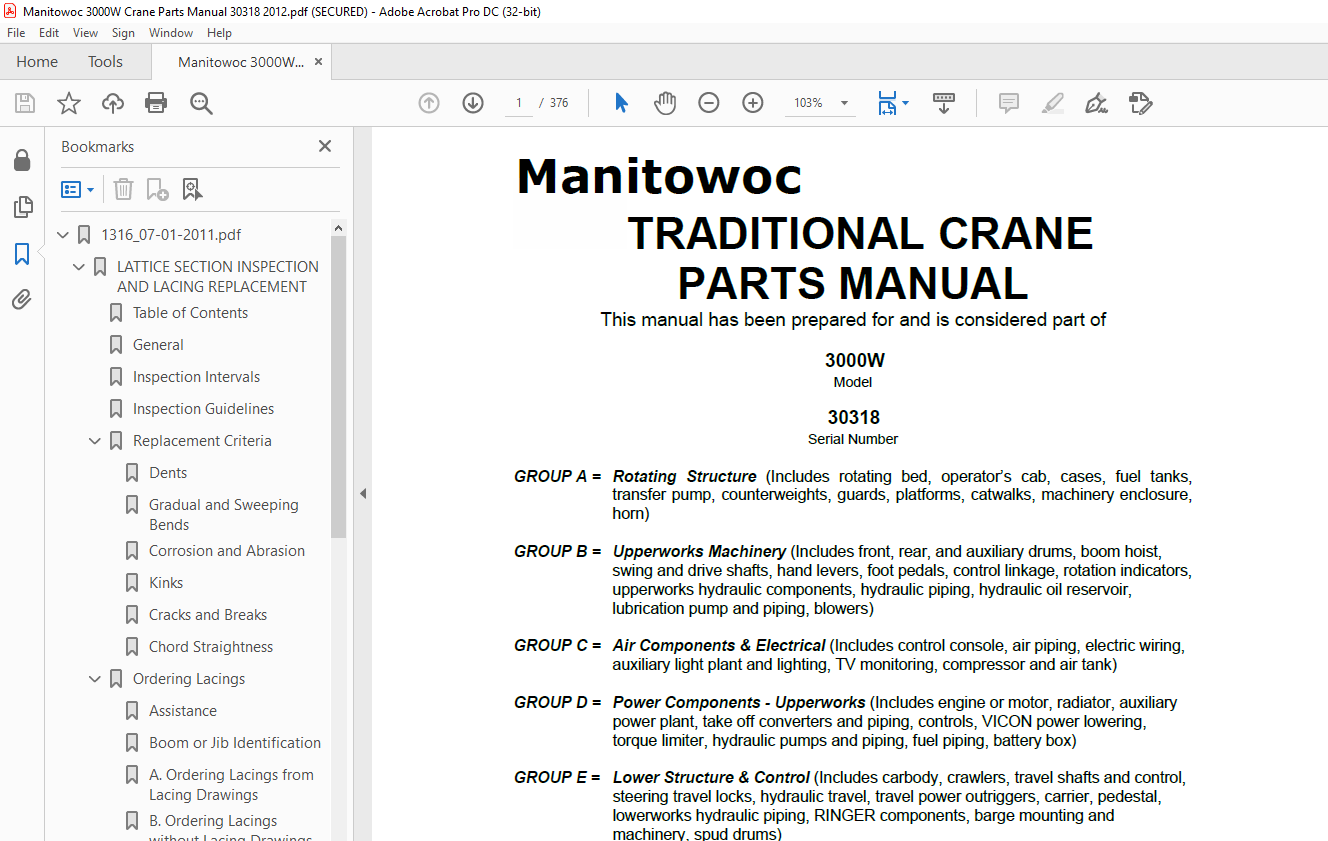Open the Attachments paperclip panel
1328x841 pixels.
(x=22, y=300)
